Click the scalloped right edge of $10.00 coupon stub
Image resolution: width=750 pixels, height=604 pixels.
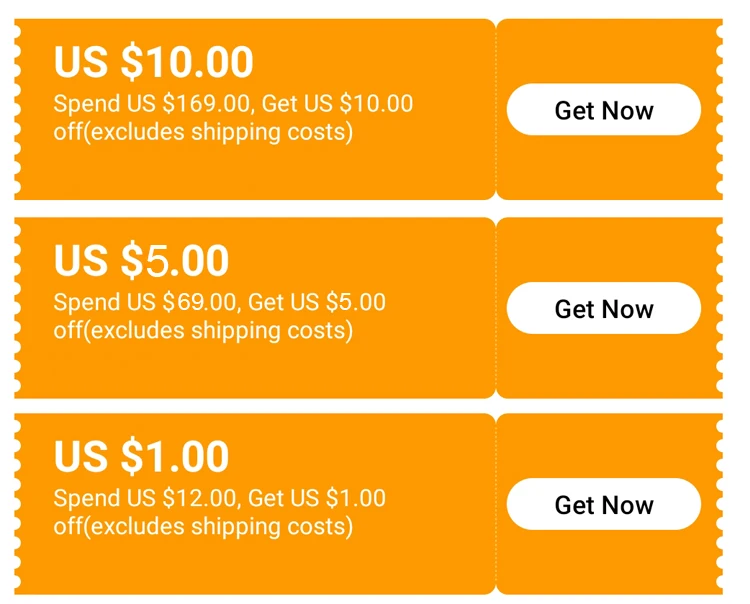[x=719, y=109]
